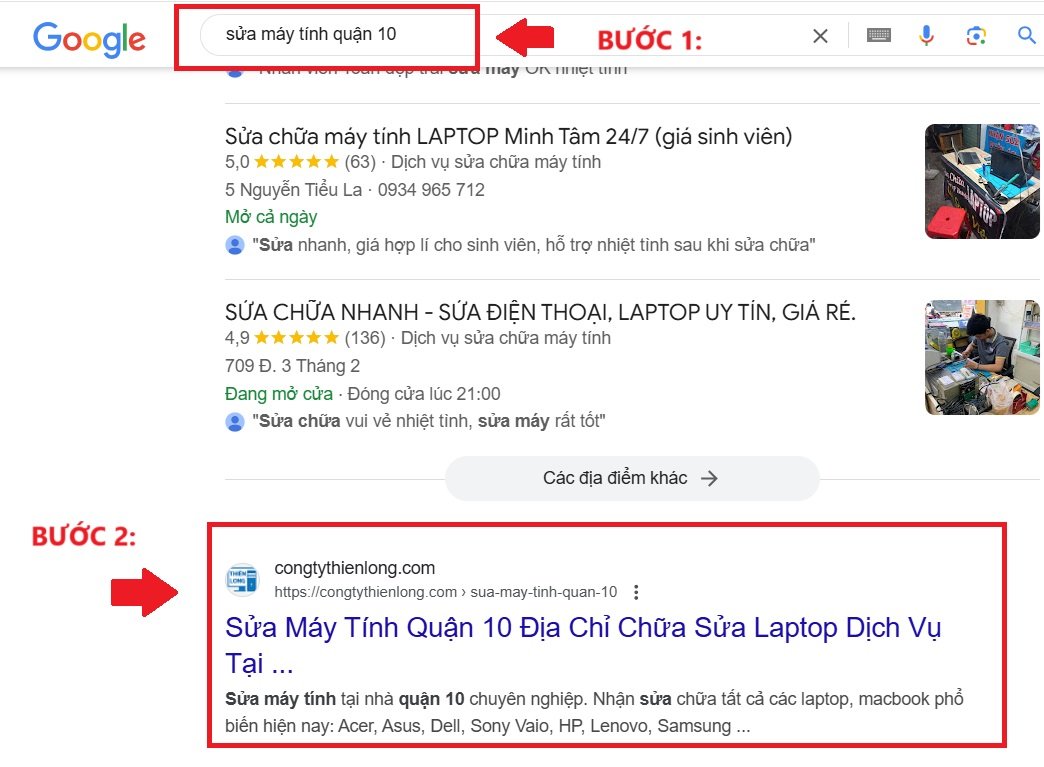The image size is (1044, 767).
Task: Open the on-screen keyboard icon
Action: pos(879,35)
